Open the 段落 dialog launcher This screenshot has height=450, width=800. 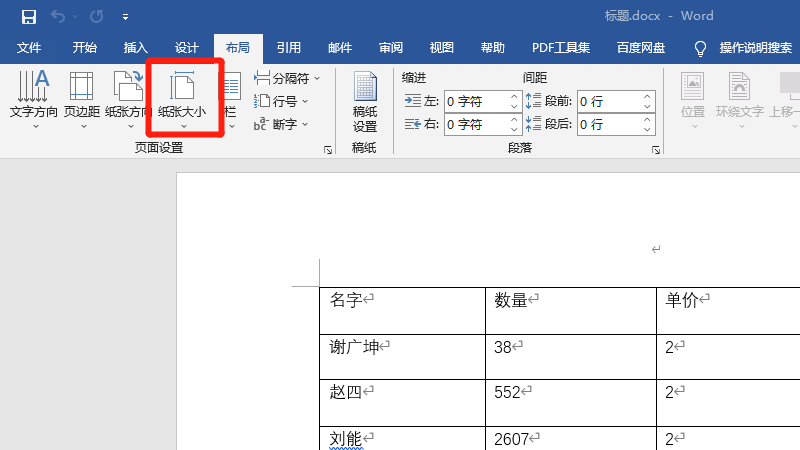point(656,150)
